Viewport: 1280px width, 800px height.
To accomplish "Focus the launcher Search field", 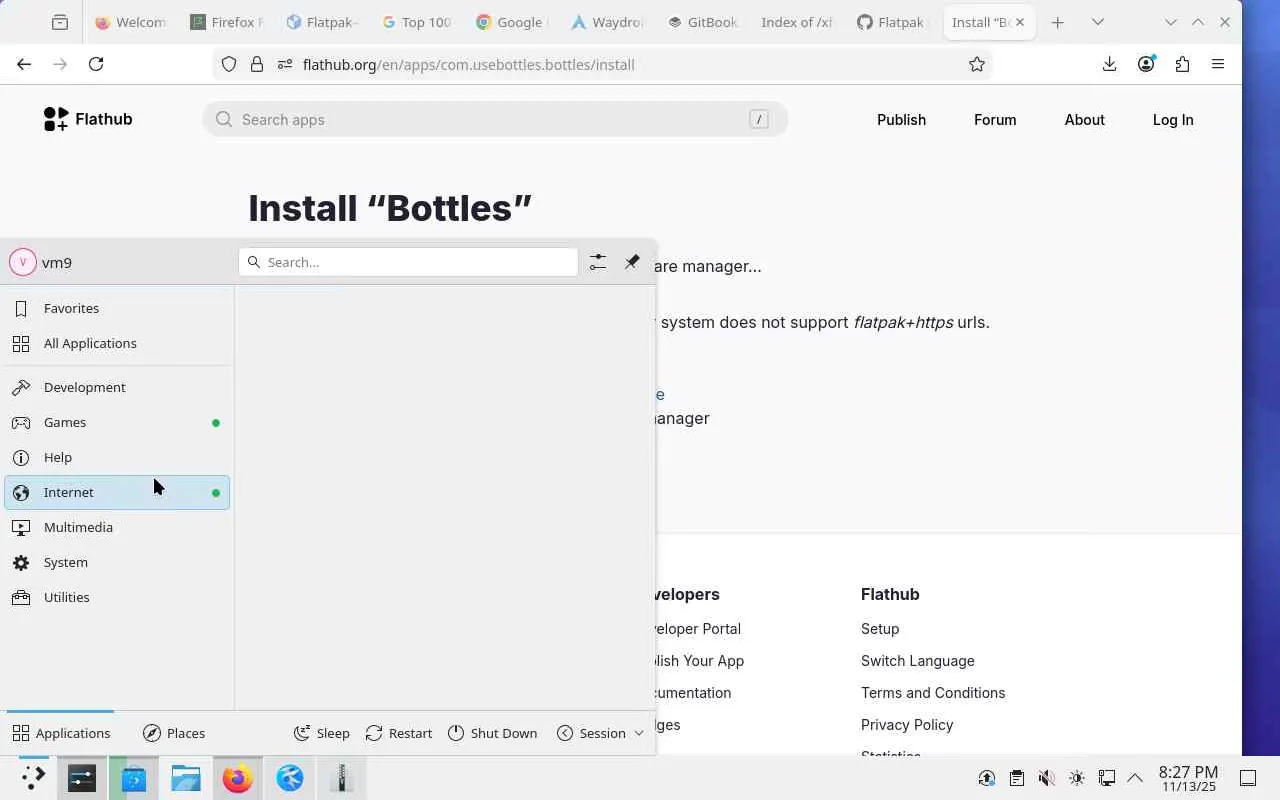I will (408, 262).
